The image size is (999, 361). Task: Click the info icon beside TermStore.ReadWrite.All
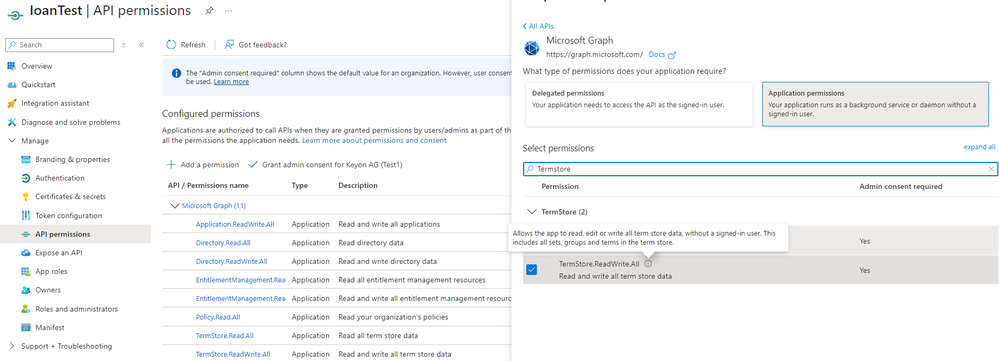[x=648, y=264]
